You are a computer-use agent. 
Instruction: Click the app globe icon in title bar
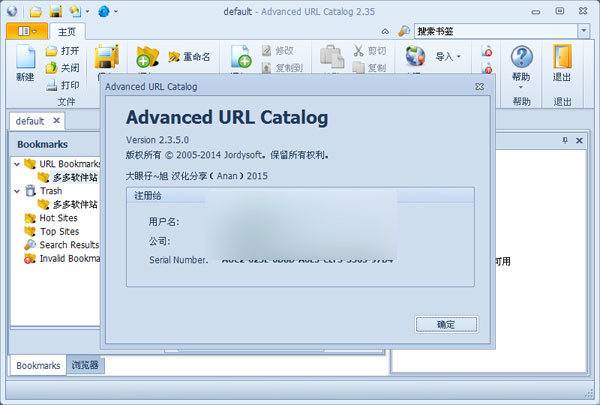12,11
